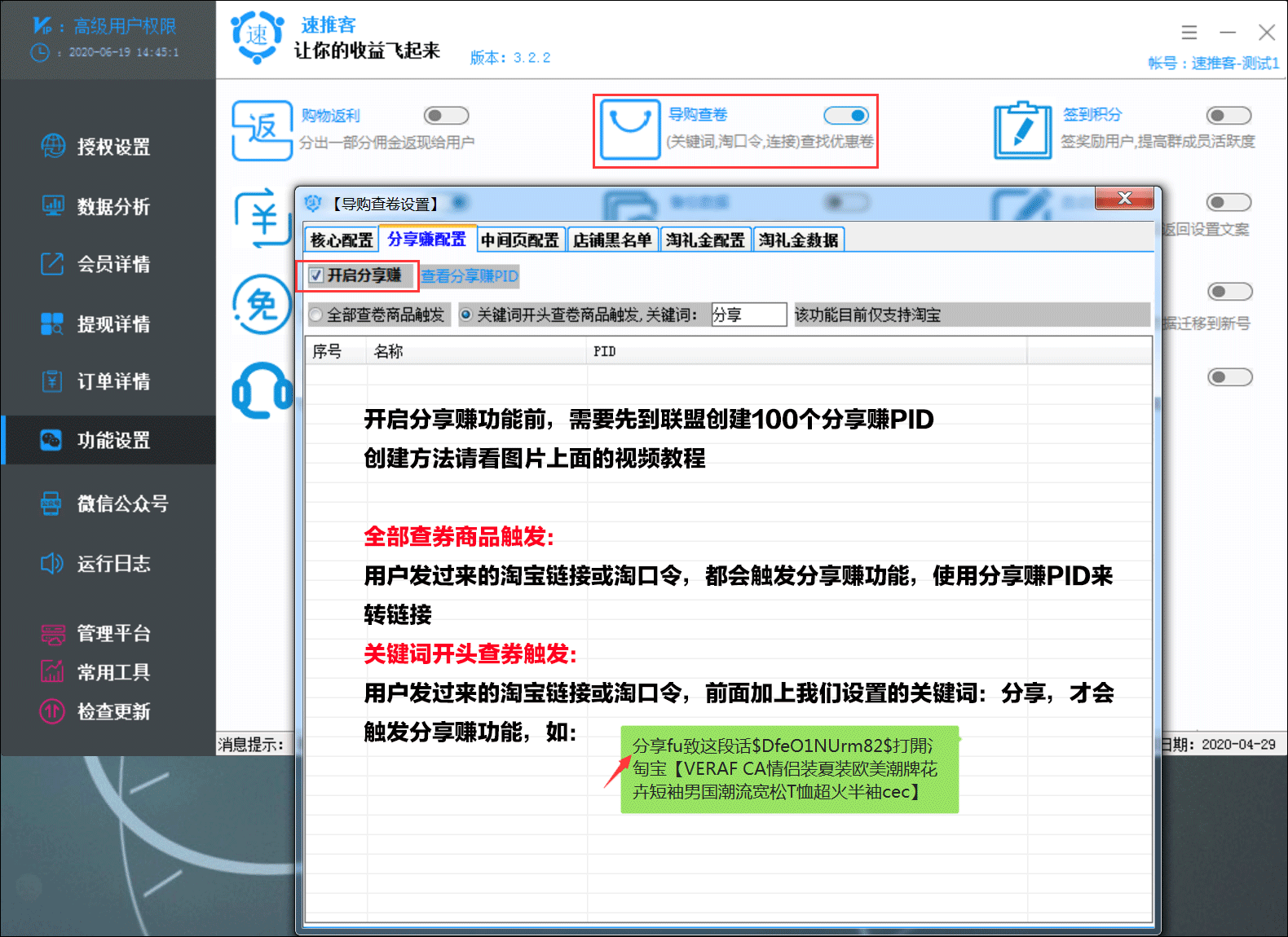This screenshot has height=937, width=1288.
Task: Click the 高级用户权限 label
Action: (x=125, y=26)
